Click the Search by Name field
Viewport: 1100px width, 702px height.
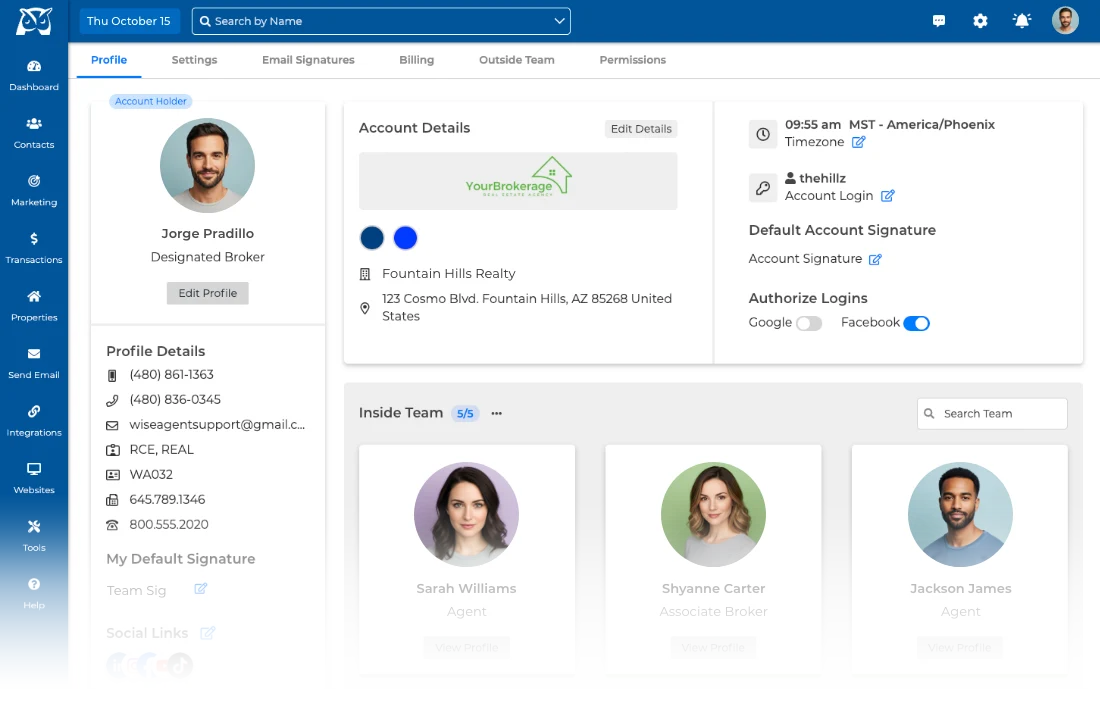[381, 21]
